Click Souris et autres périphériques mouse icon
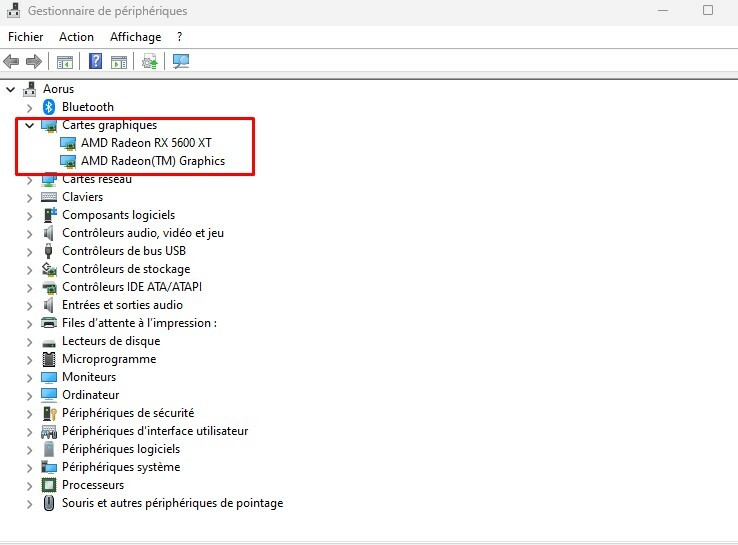Viewport: 738px width, 545px height. (48, 503)
